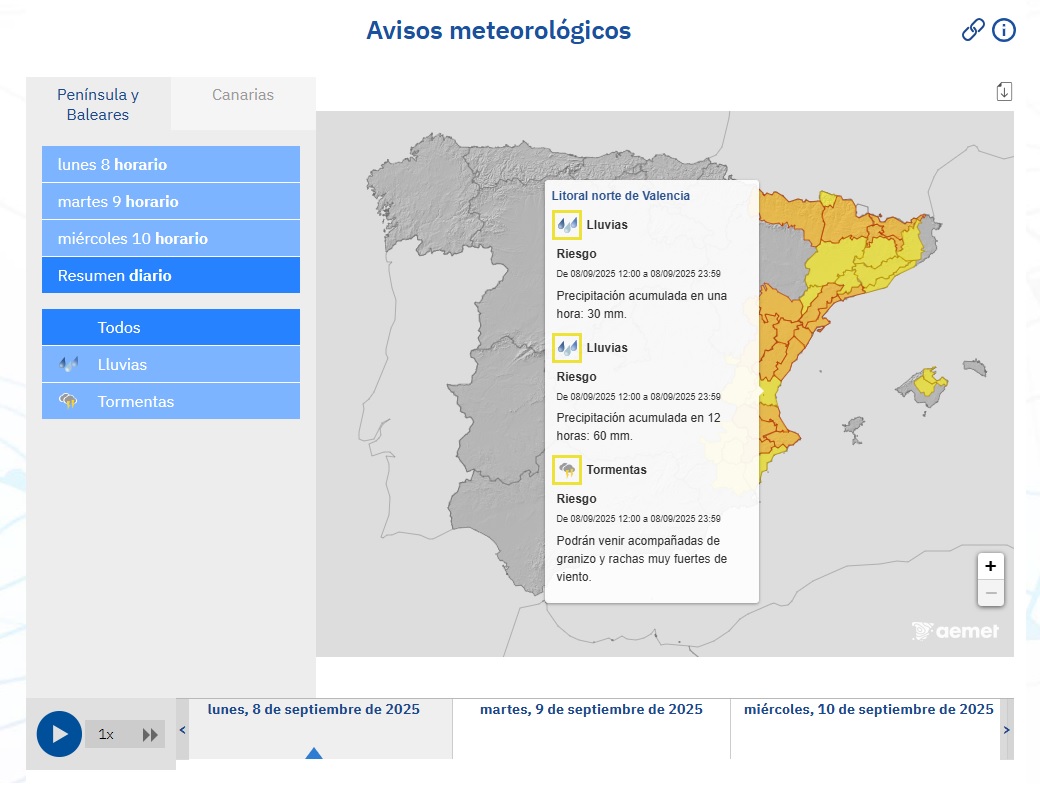Open the 1x playback speed selector
The image size is (1040, 798).
click(x=105, y=734)
